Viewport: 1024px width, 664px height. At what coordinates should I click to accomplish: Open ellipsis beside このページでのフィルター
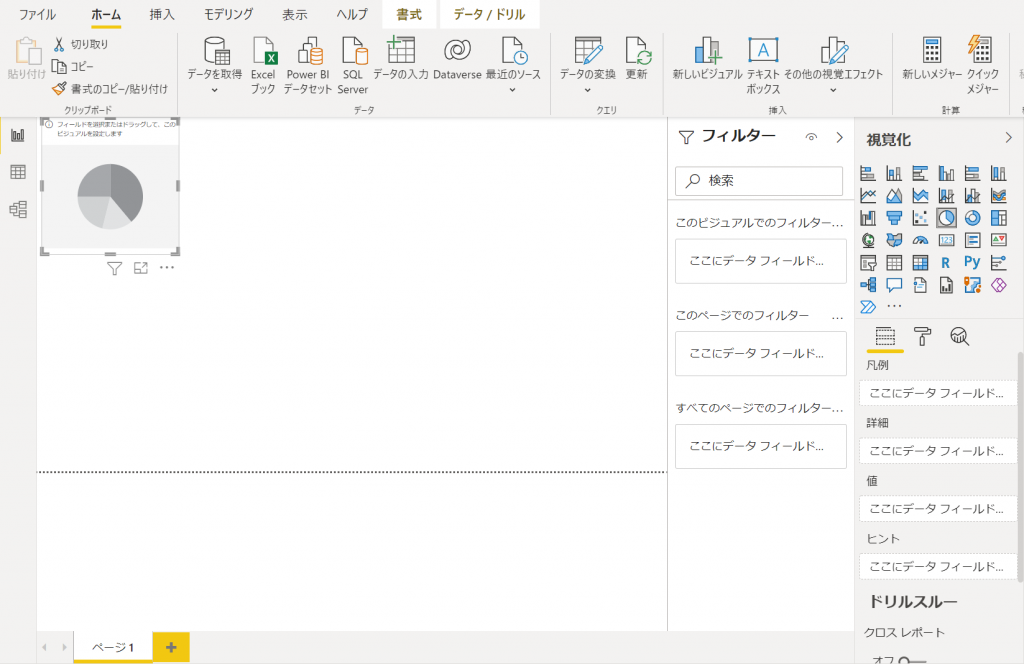(837, 317)
